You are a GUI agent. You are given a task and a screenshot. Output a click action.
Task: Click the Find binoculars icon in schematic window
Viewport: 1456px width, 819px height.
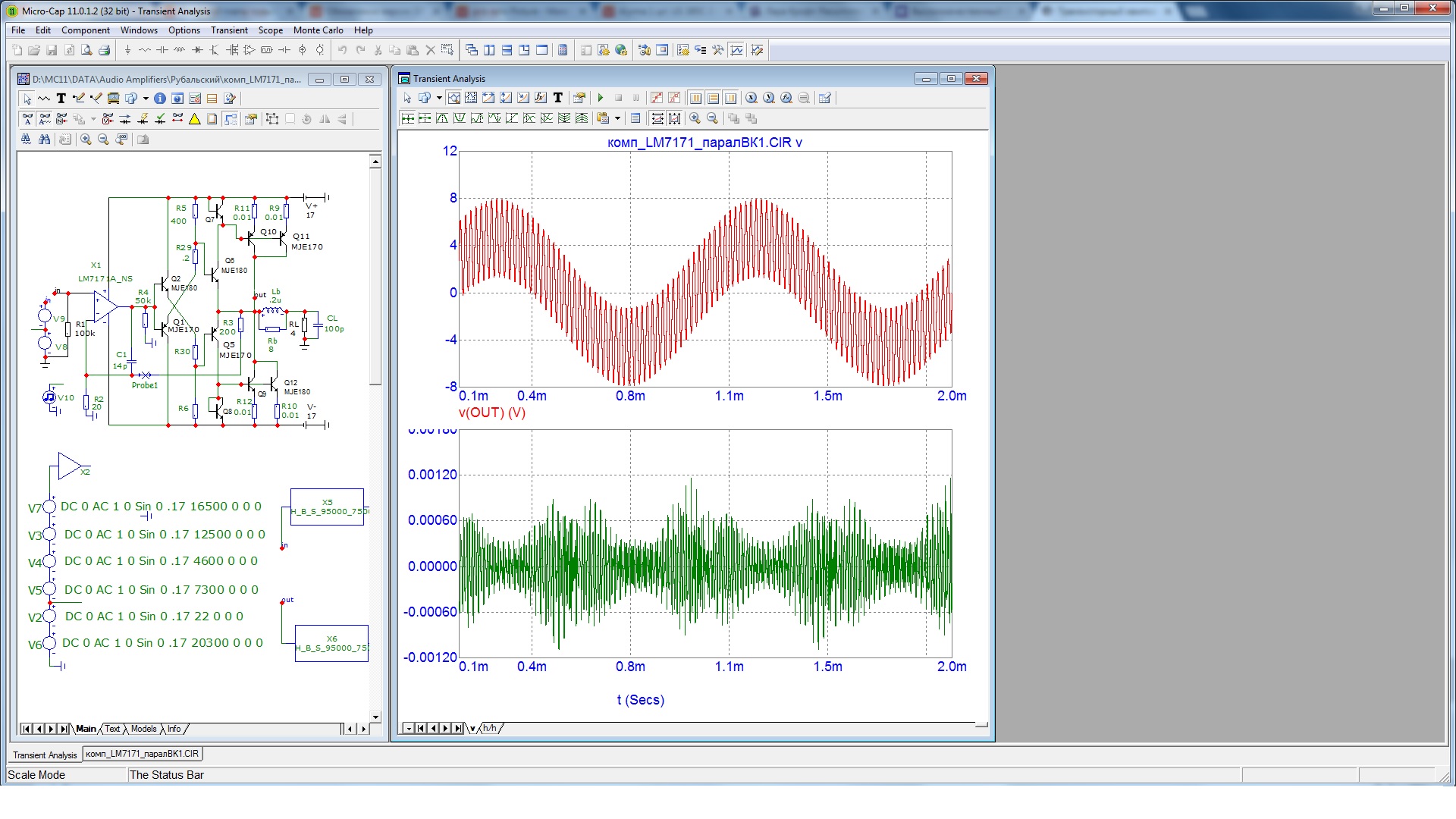click(45, 140)
